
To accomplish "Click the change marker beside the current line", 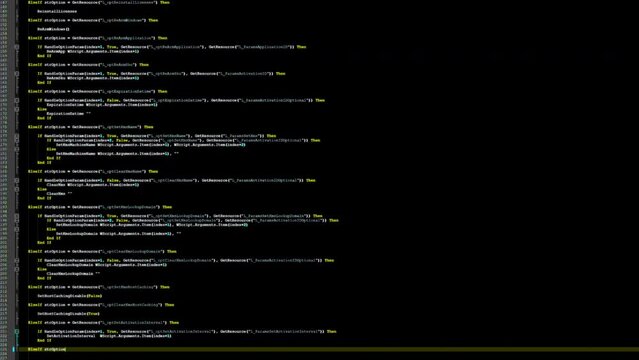I will click(x=13, y=349).
